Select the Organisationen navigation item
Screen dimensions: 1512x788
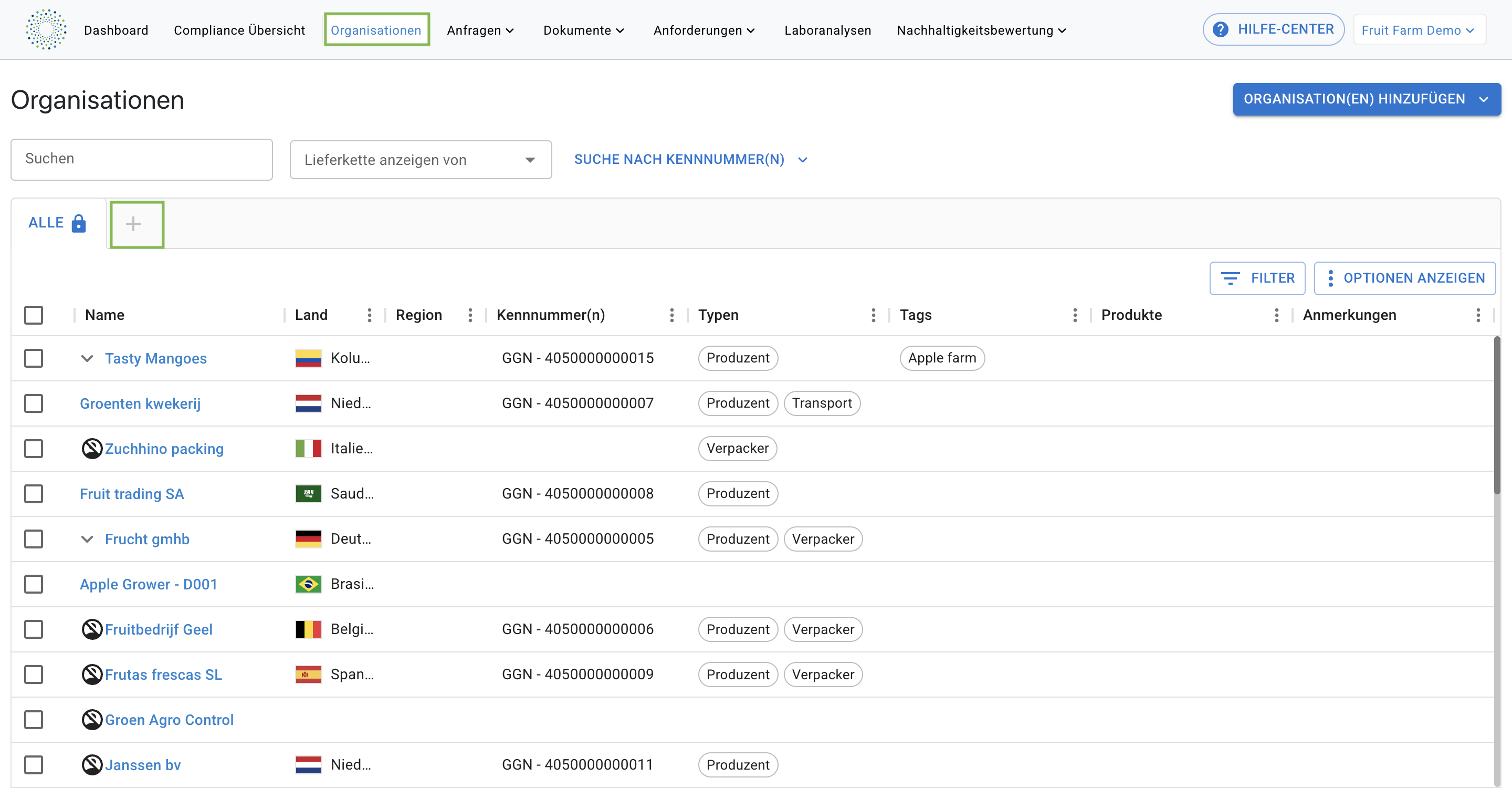[376, 30]
